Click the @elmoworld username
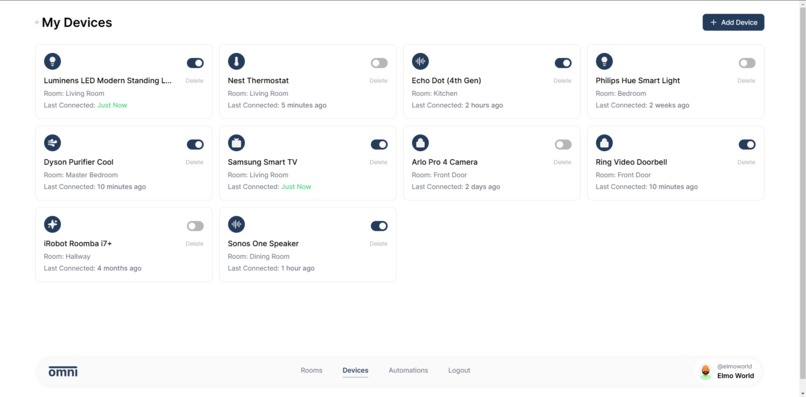Image resolution: width=806 pixels, height=397 pixels. tap(735, 367)
